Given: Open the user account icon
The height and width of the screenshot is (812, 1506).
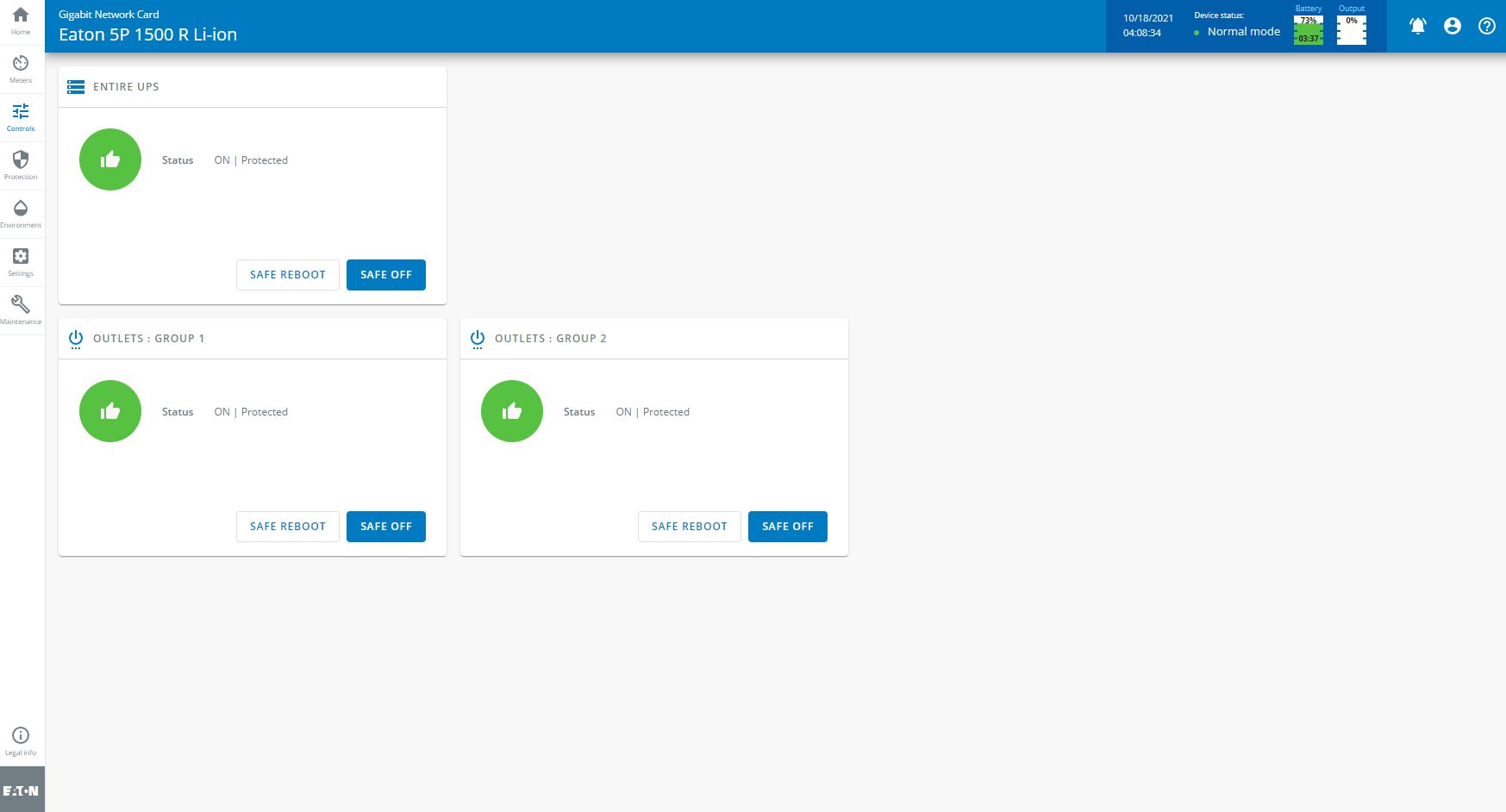Looking at the screenshot, I should [x=1453, y=26].
